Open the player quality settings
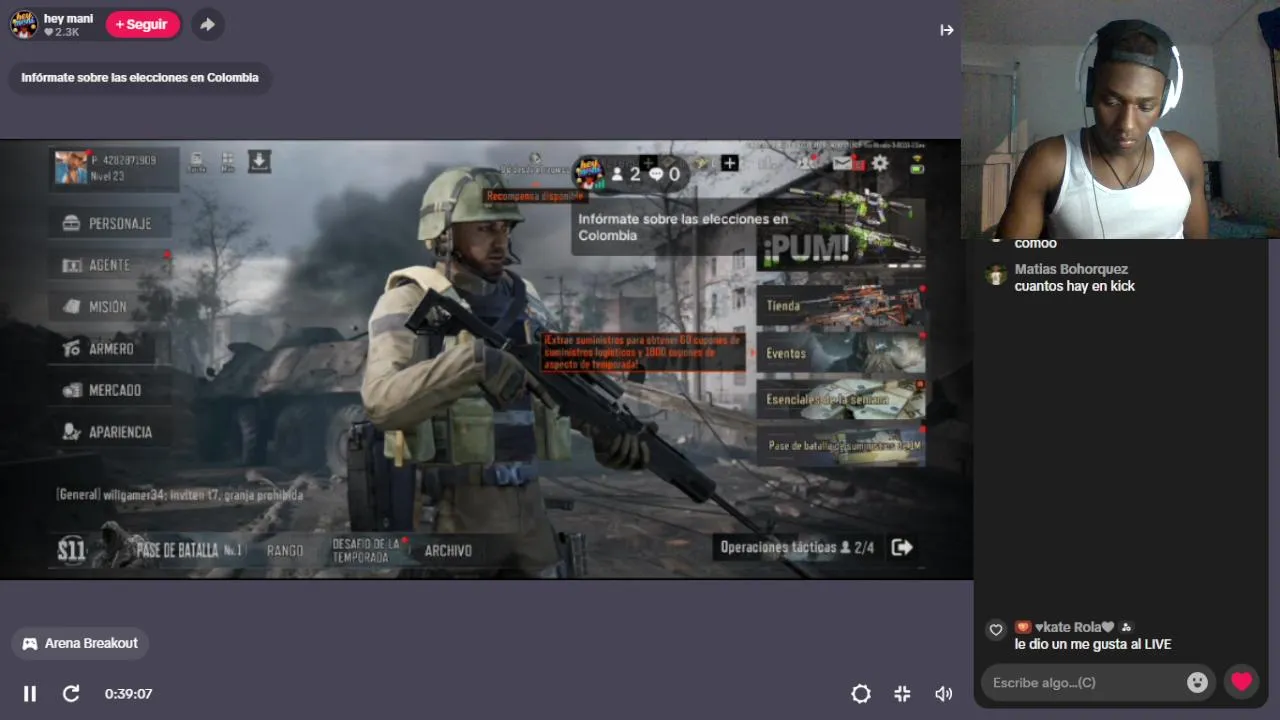Viewport: 1280px width, 720px height. point(860,693)
